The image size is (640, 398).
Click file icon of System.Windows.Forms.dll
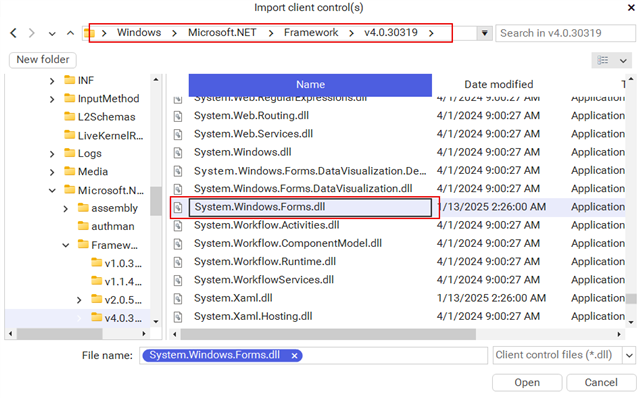click(178, 207)
